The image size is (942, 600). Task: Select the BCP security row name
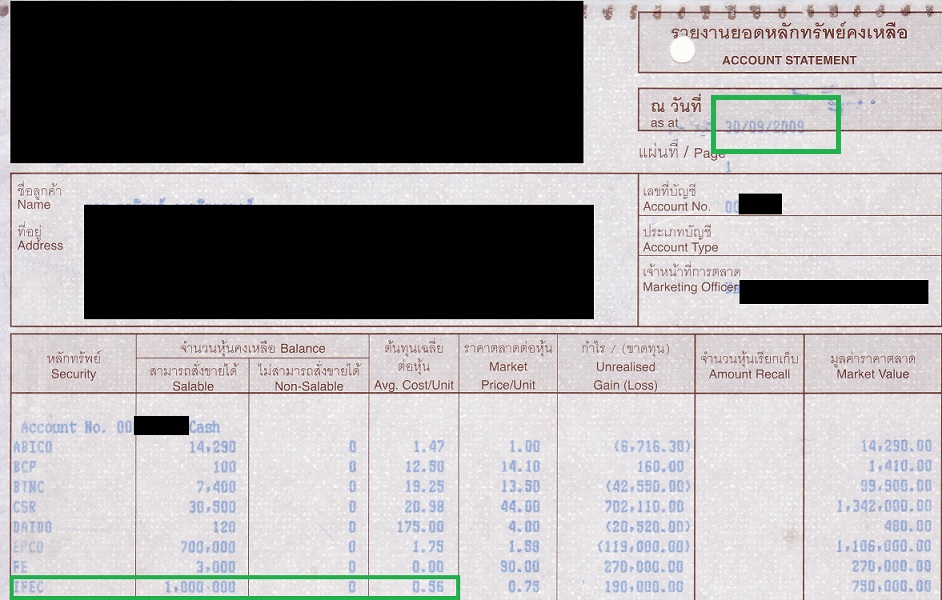pyautogui.click(x=25, y=467)
